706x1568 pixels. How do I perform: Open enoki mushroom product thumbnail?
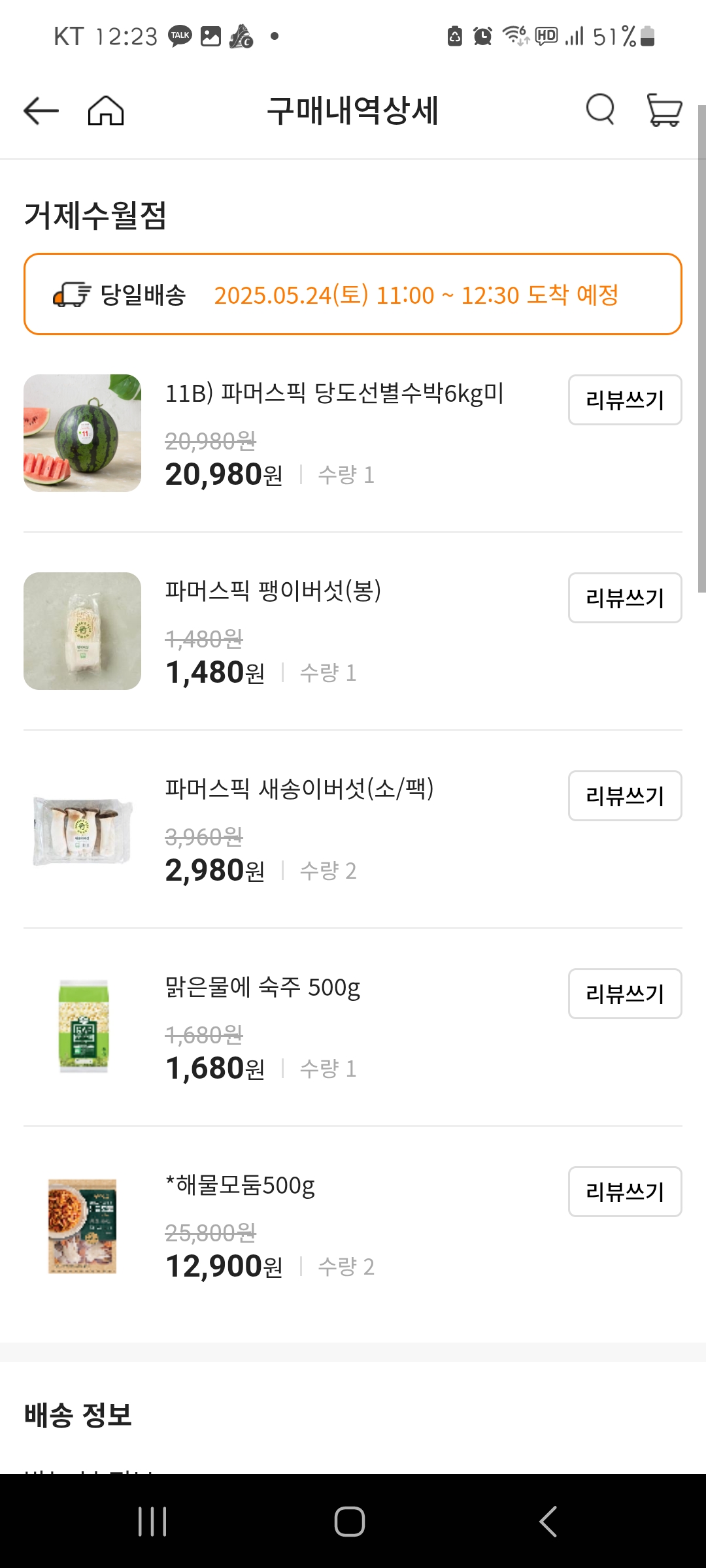click(x=82, y=631)
